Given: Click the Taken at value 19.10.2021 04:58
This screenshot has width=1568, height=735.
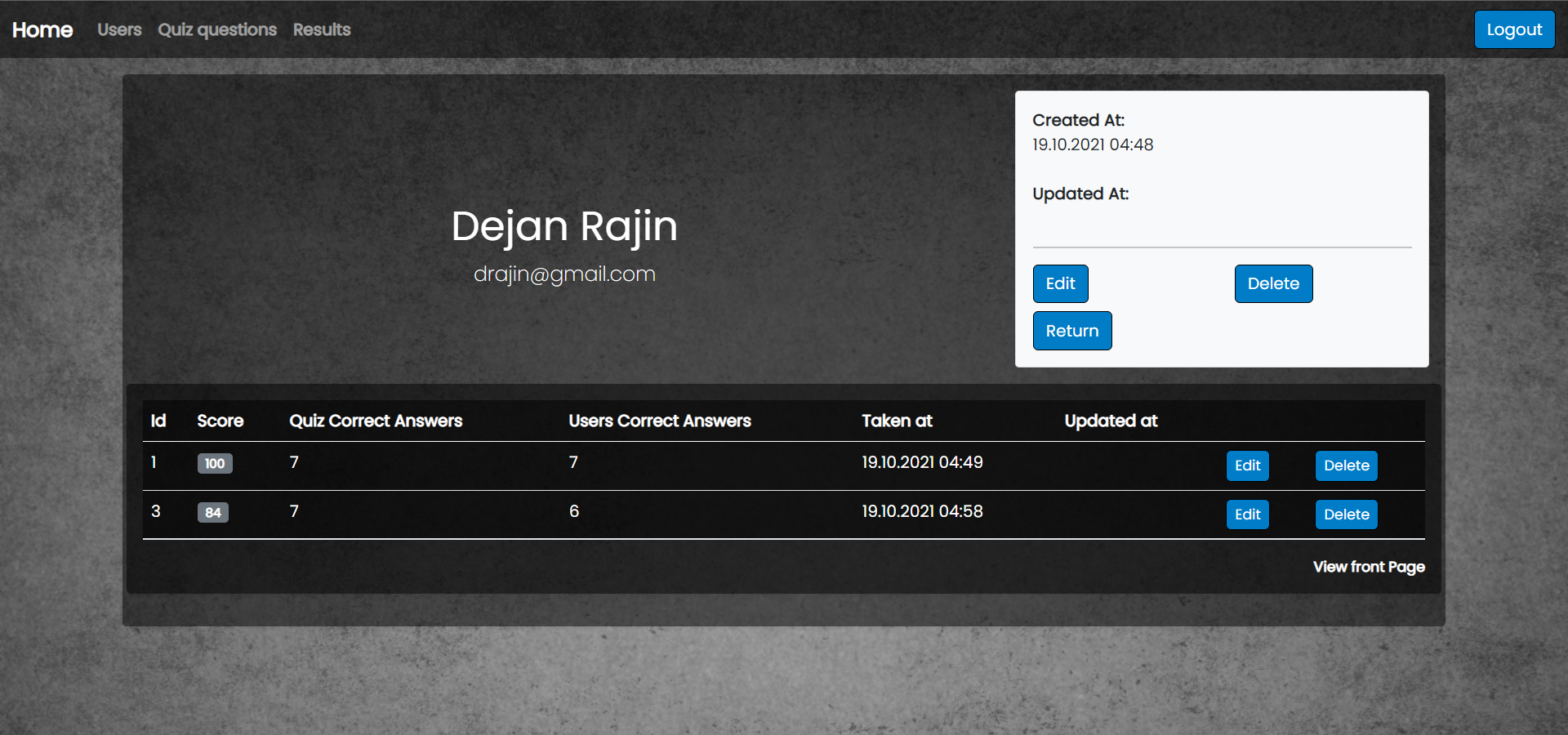Looking at the screenshot, I should coord(922,511).
